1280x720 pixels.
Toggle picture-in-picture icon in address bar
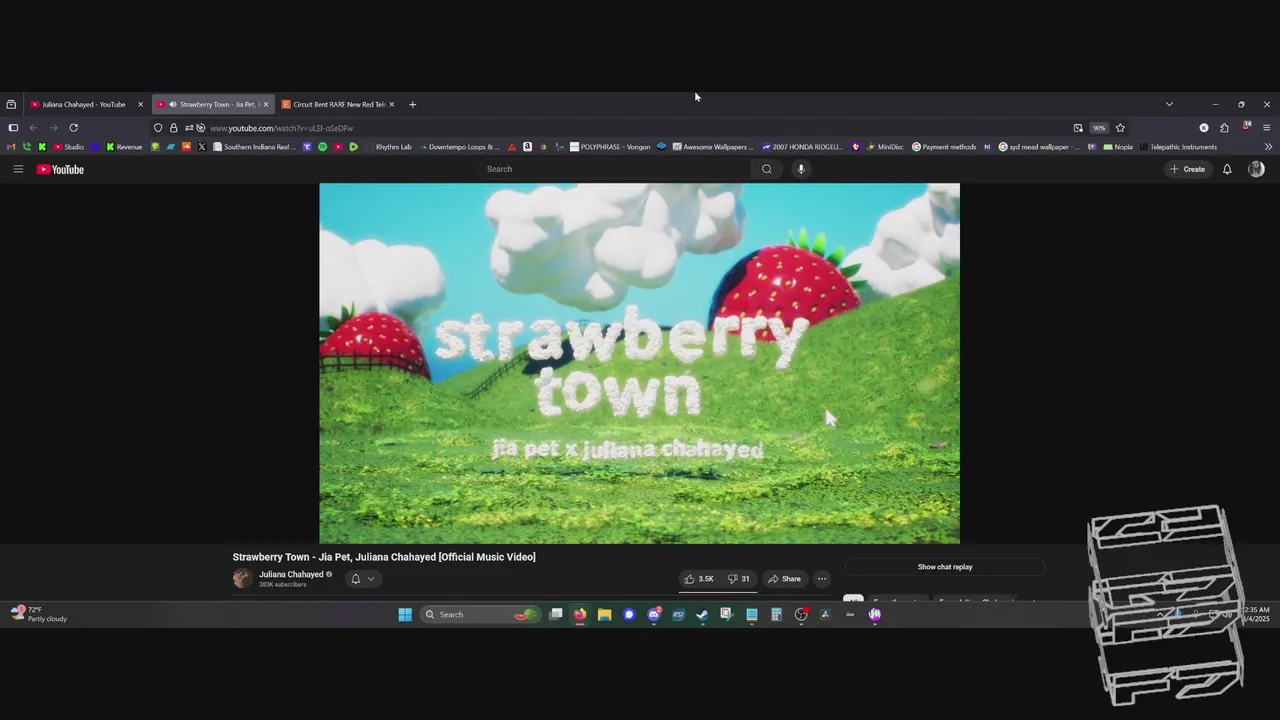coord(1078,128)
